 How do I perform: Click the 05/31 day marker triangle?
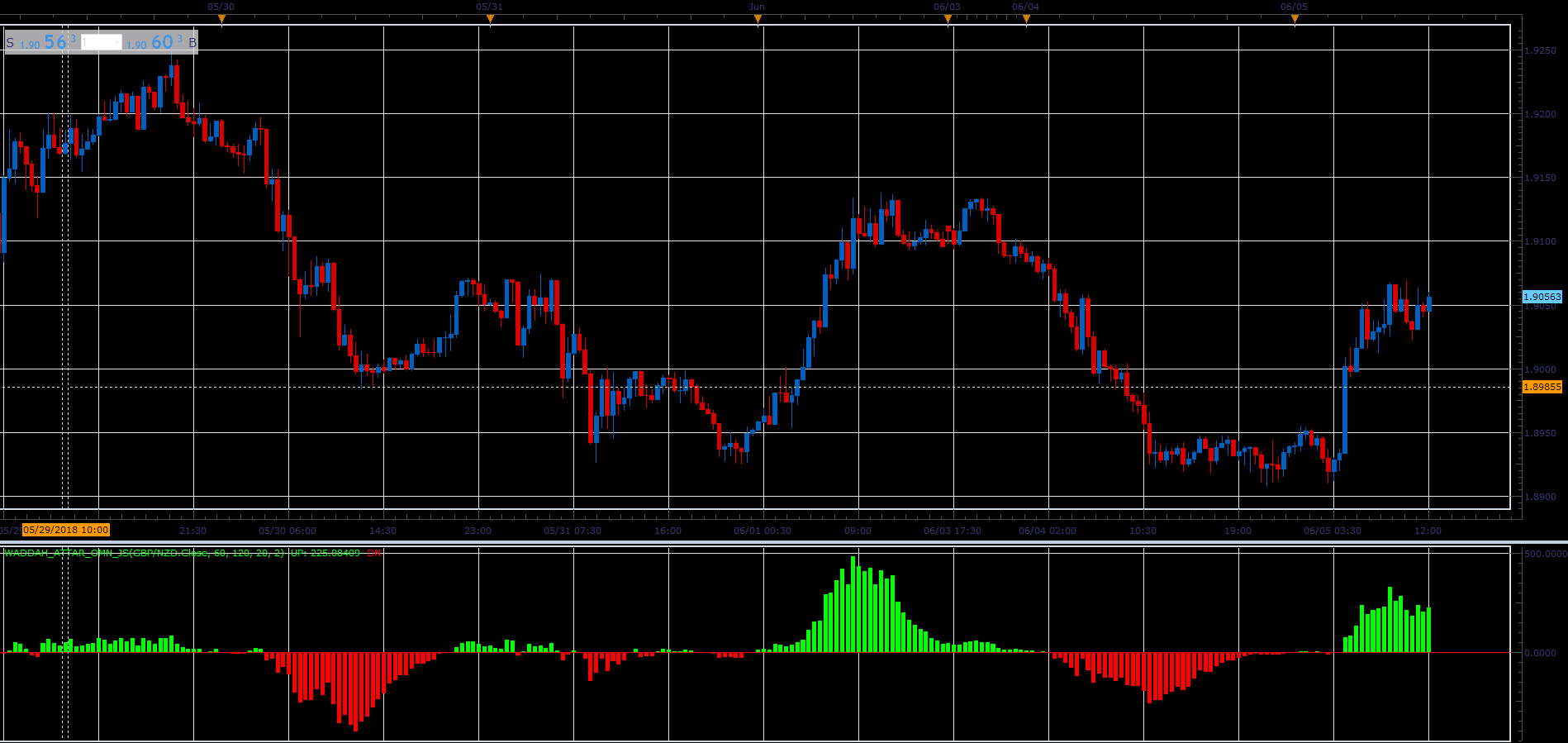[490, 19]
